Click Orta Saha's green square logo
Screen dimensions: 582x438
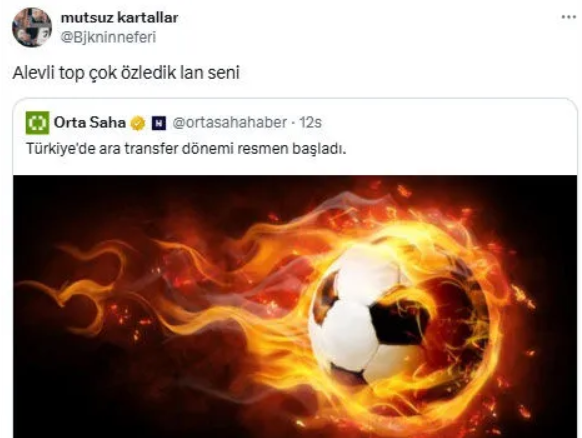click(37, 122)
